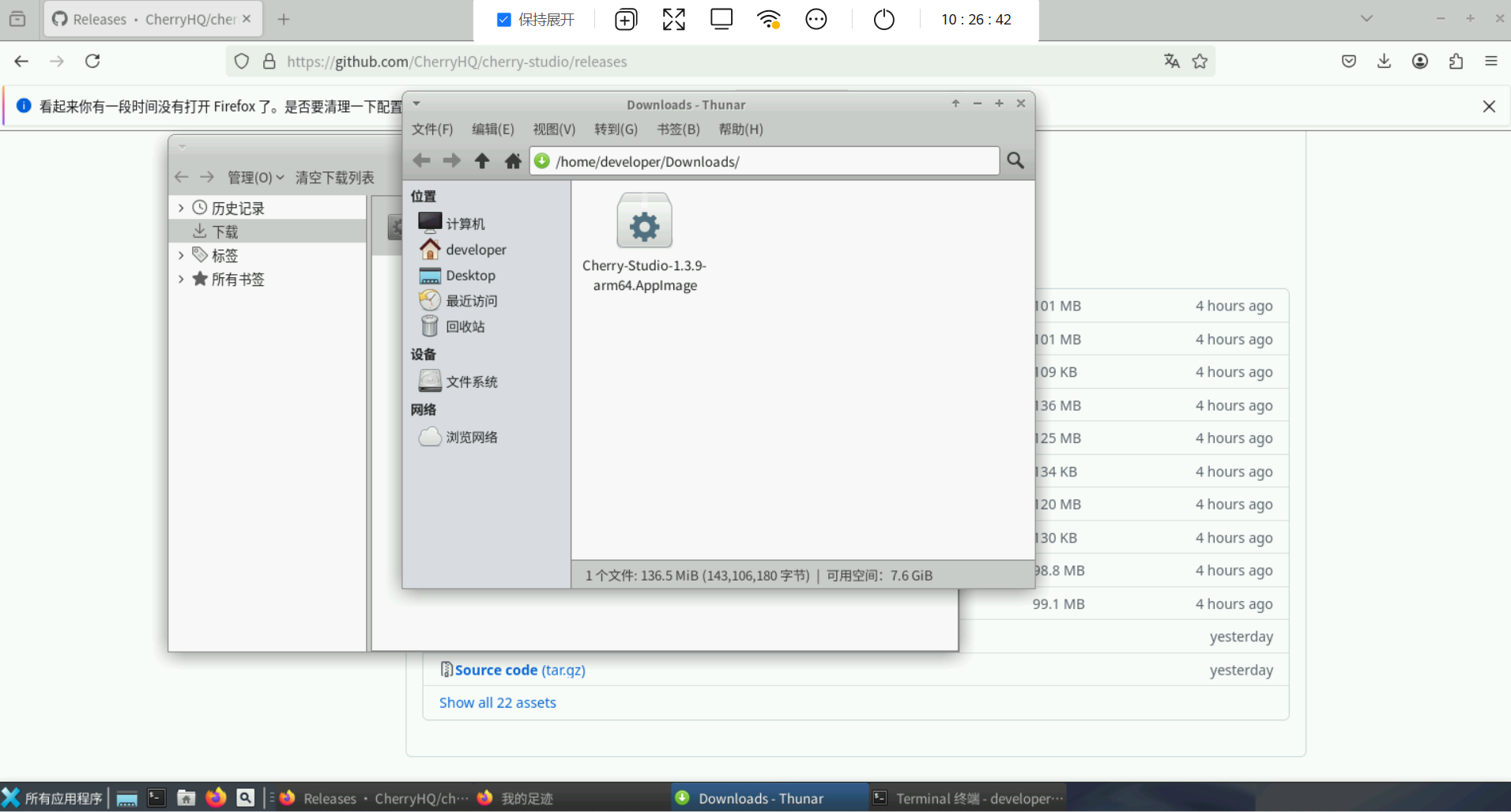1511x812 pixels.
Task: Open 视图(V) menu in Thunar
Action: pos(554,130)
